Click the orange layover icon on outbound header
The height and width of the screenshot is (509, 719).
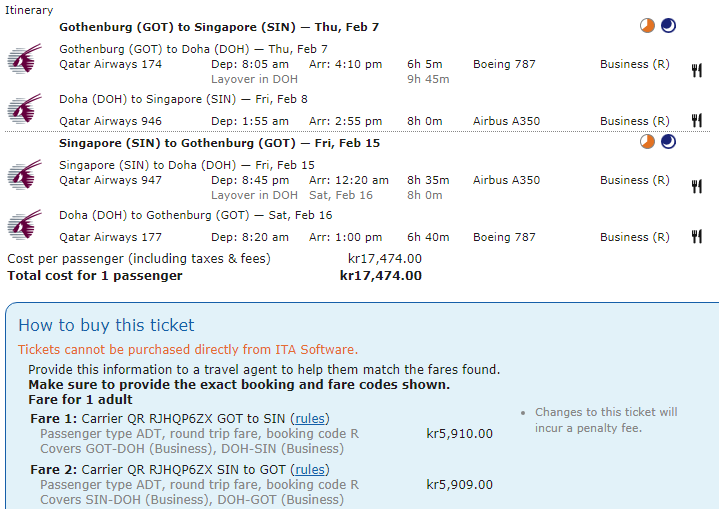coord(649,26)
